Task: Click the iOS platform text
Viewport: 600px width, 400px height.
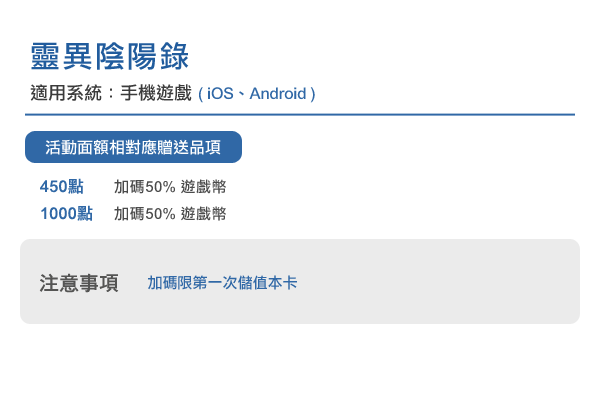Action: (220, 94)
